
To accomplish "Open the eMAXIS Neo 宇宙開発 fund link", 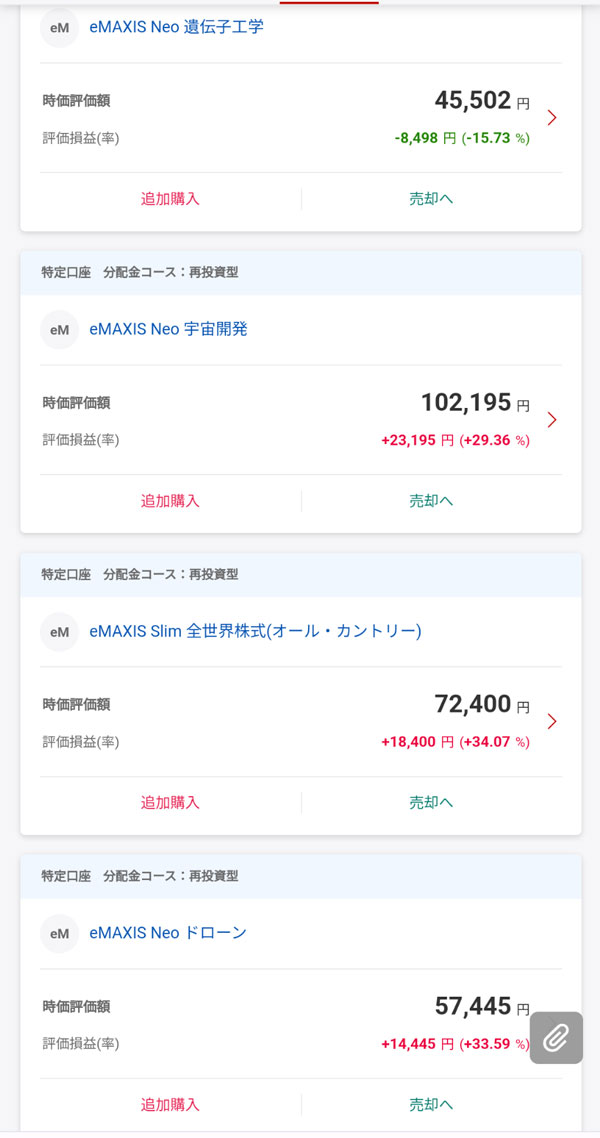I will [168, 328].
